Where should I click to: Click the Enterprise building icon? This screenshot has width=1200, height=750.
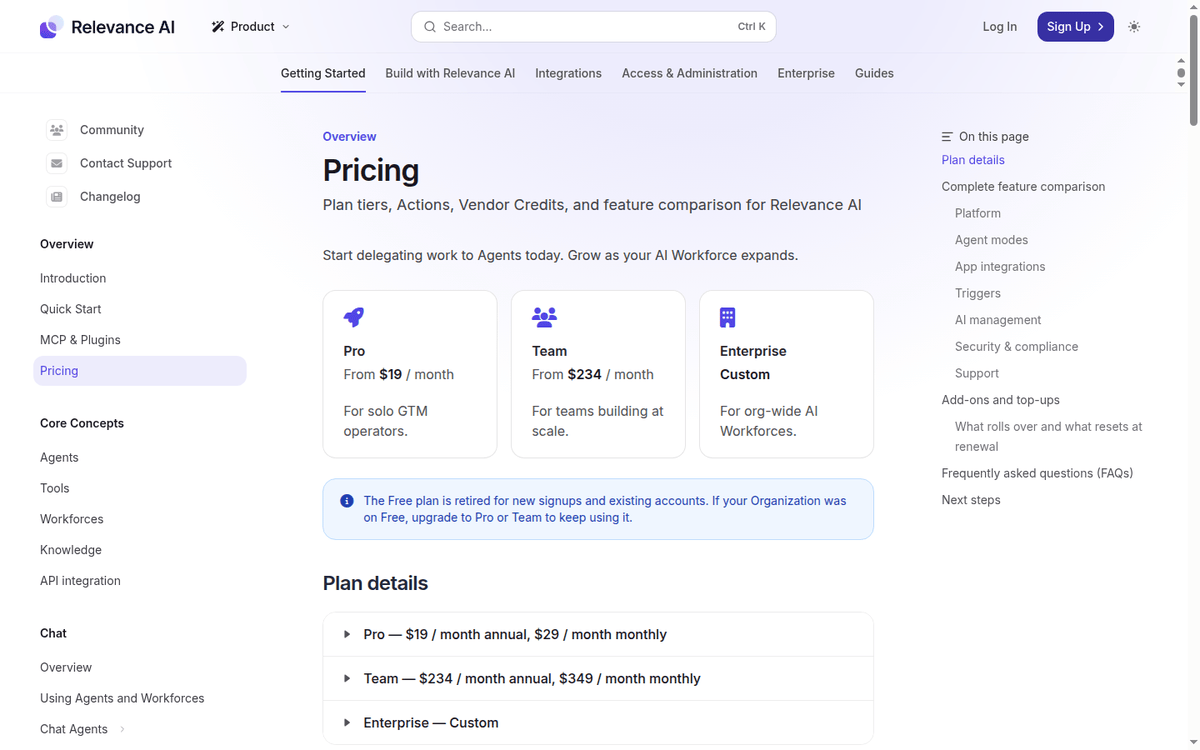728,318
